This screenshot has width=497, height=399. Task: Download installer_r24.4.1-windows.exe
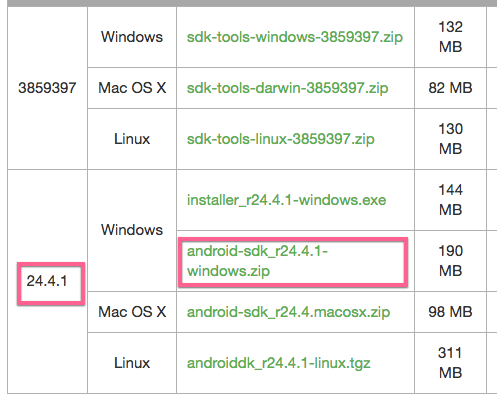[286, 200]
